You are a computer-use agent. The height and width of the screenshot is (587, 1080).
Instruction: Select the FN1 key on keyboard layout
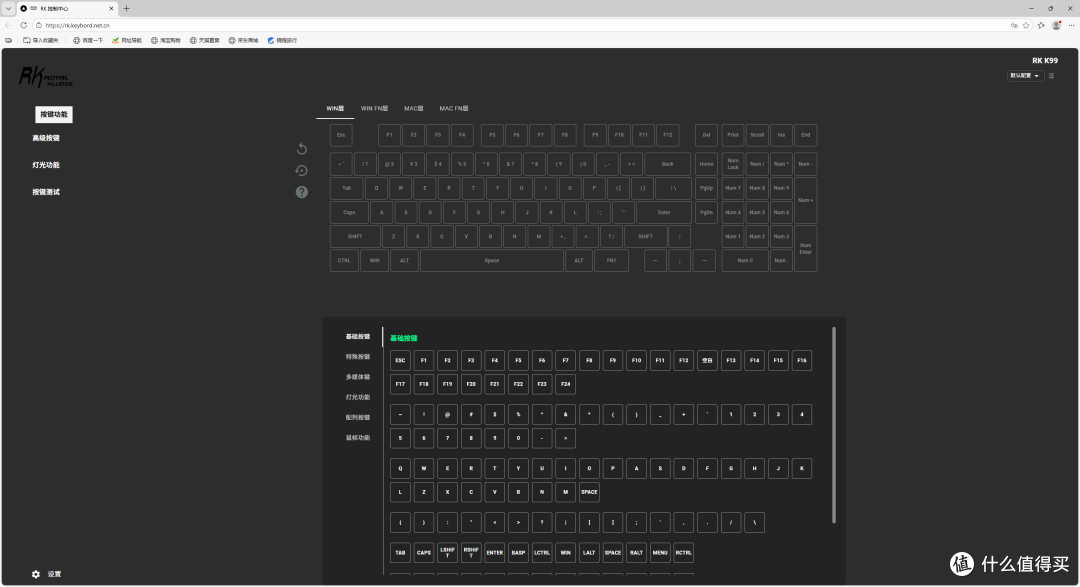pos(611,260)
